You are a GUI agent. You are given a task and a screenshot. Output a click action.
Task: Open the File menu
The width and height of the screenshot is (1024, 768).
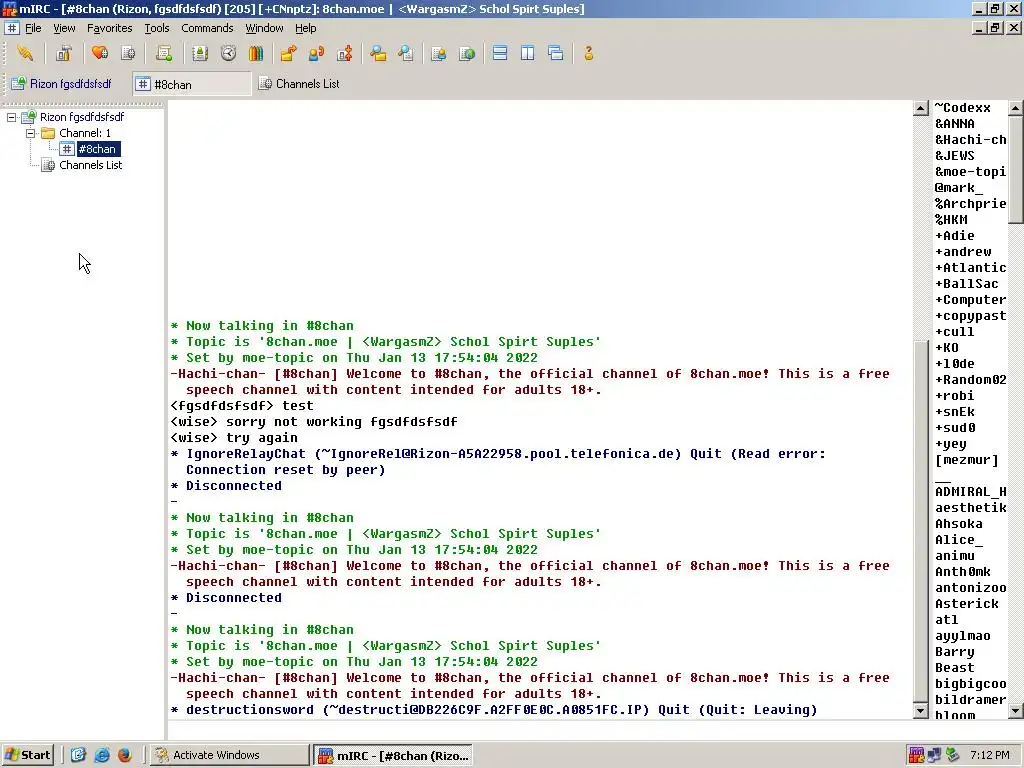(x=33, y=28)
